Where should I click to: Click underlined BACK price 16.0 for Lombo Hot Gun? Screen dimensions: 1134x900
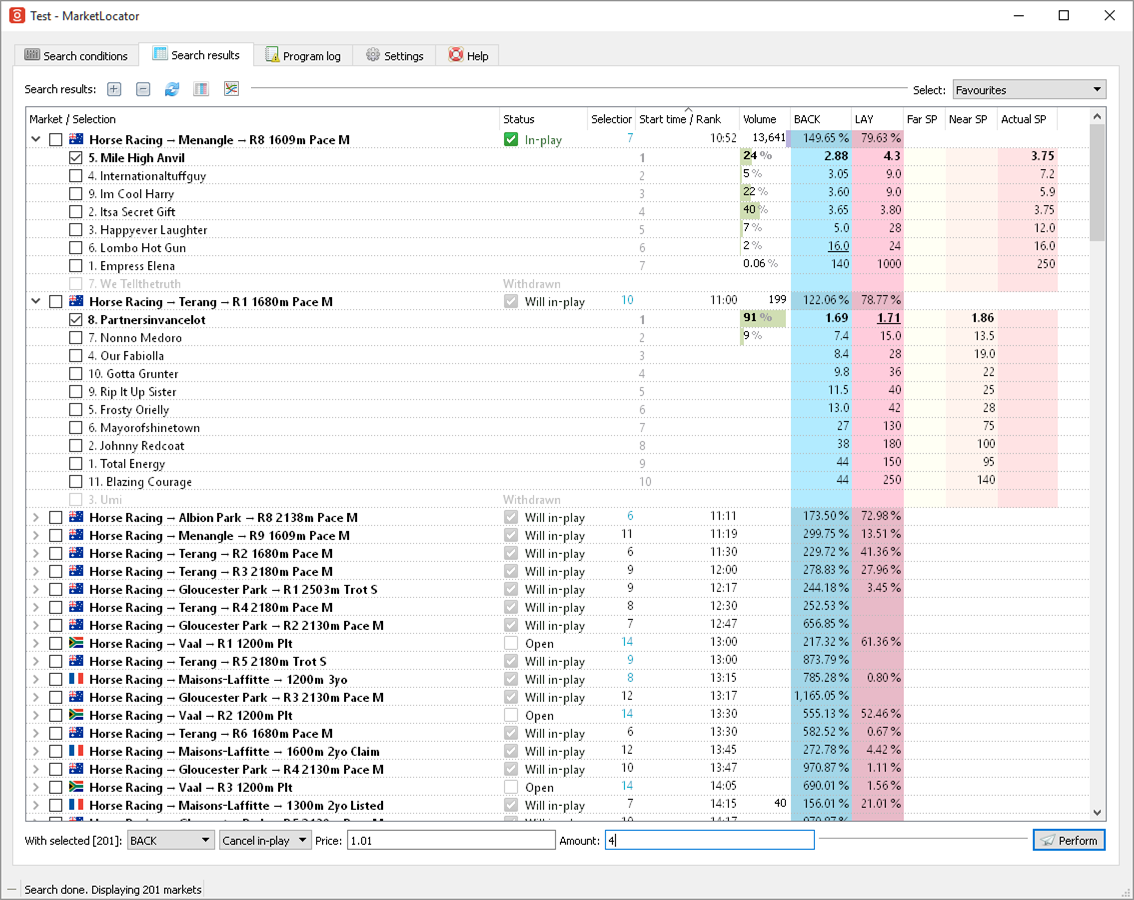click(838, 246)
